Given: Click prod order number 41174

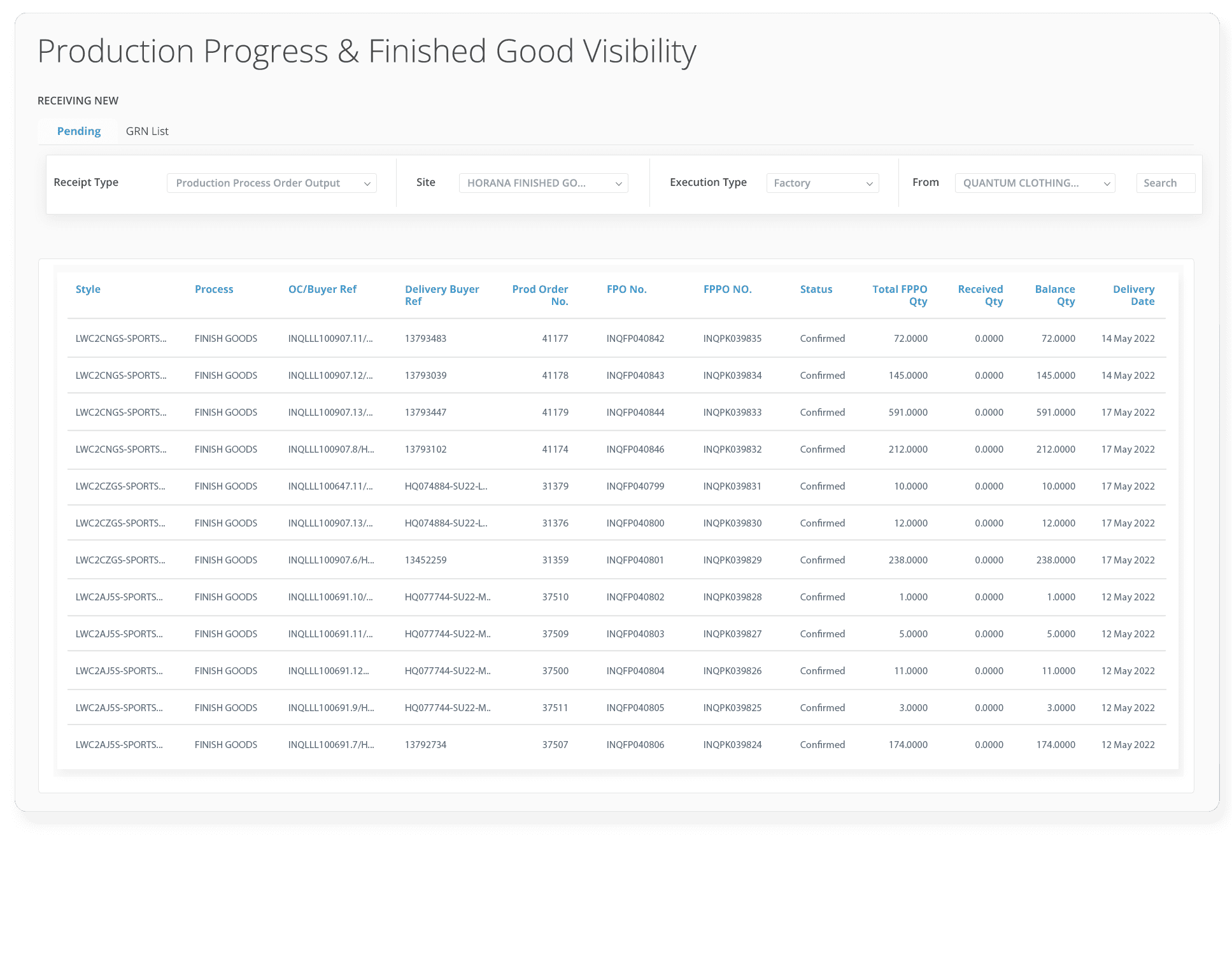Looking at the screenshot, I should pos(555,449).
